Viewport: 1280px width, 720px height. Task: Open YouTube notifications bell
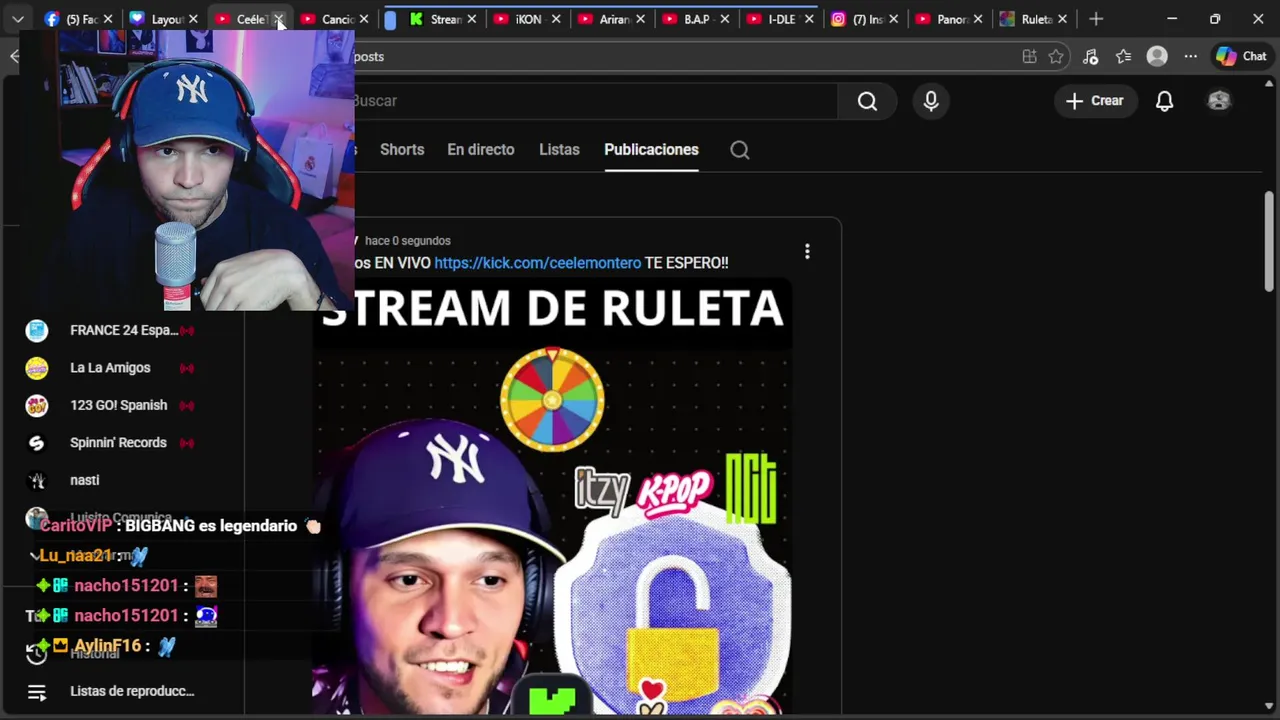[1165, 101]
